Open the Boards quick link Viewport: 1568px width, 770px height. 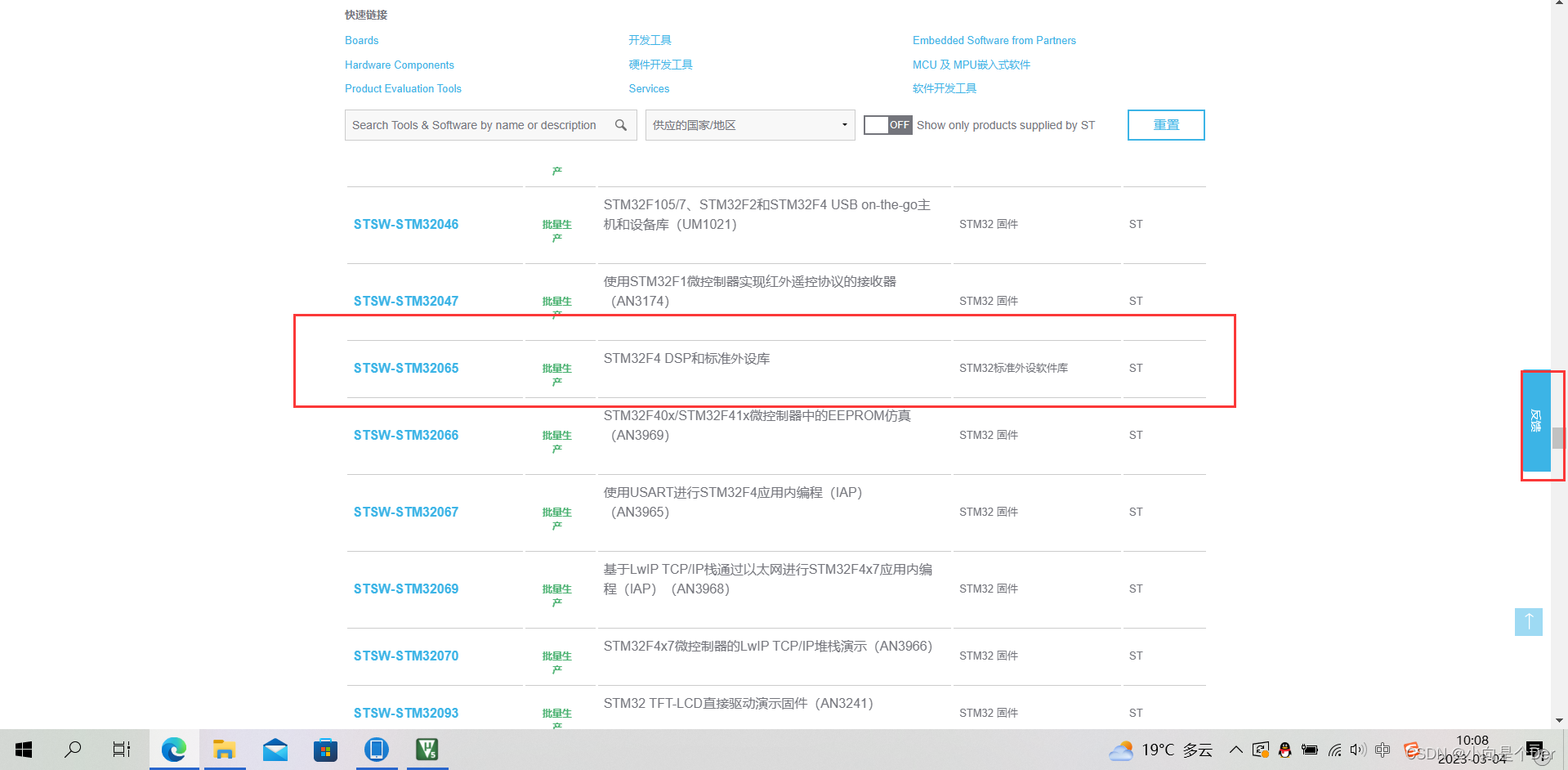(361, 40)
